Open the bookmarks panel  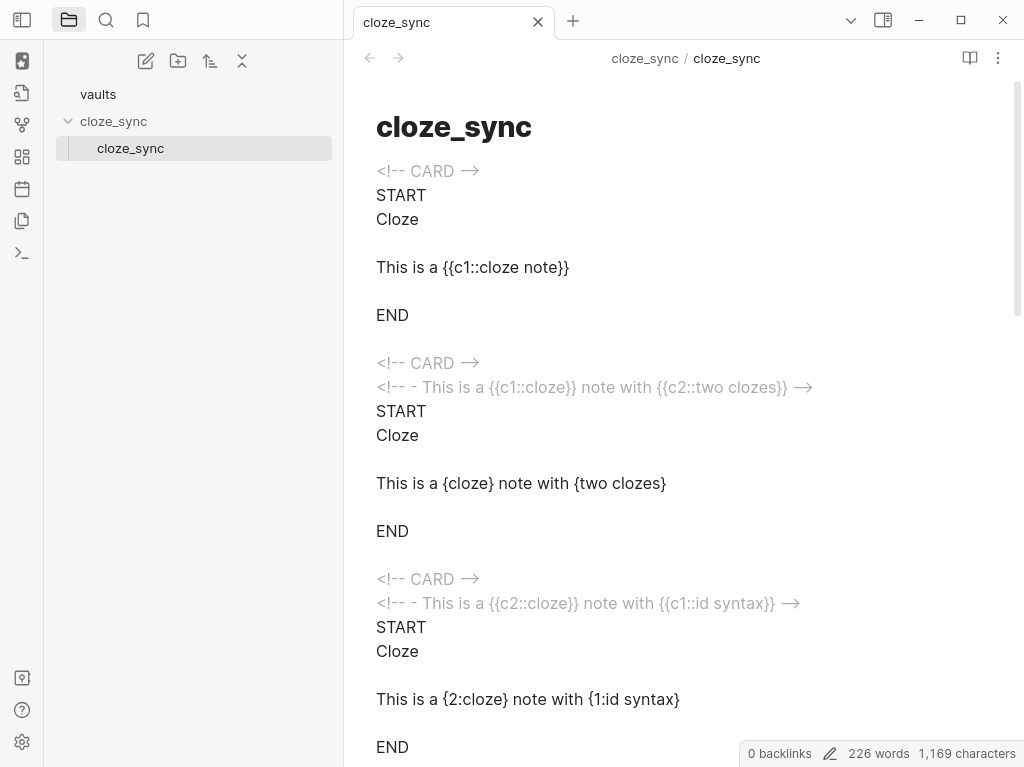click(143, 20)
